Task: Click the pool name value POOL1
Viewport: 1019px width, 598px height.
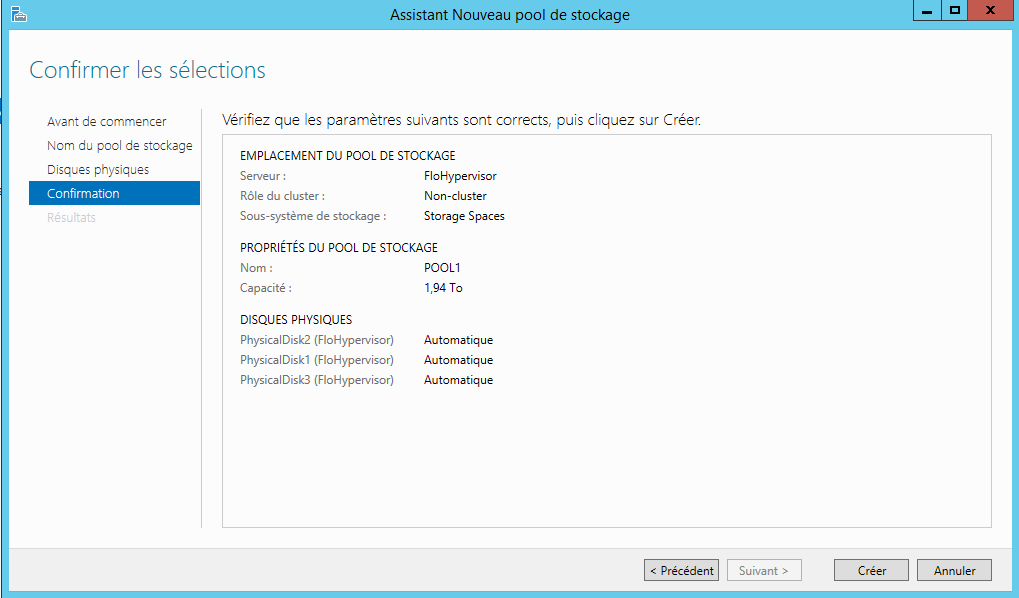Action: coord(442,268)
